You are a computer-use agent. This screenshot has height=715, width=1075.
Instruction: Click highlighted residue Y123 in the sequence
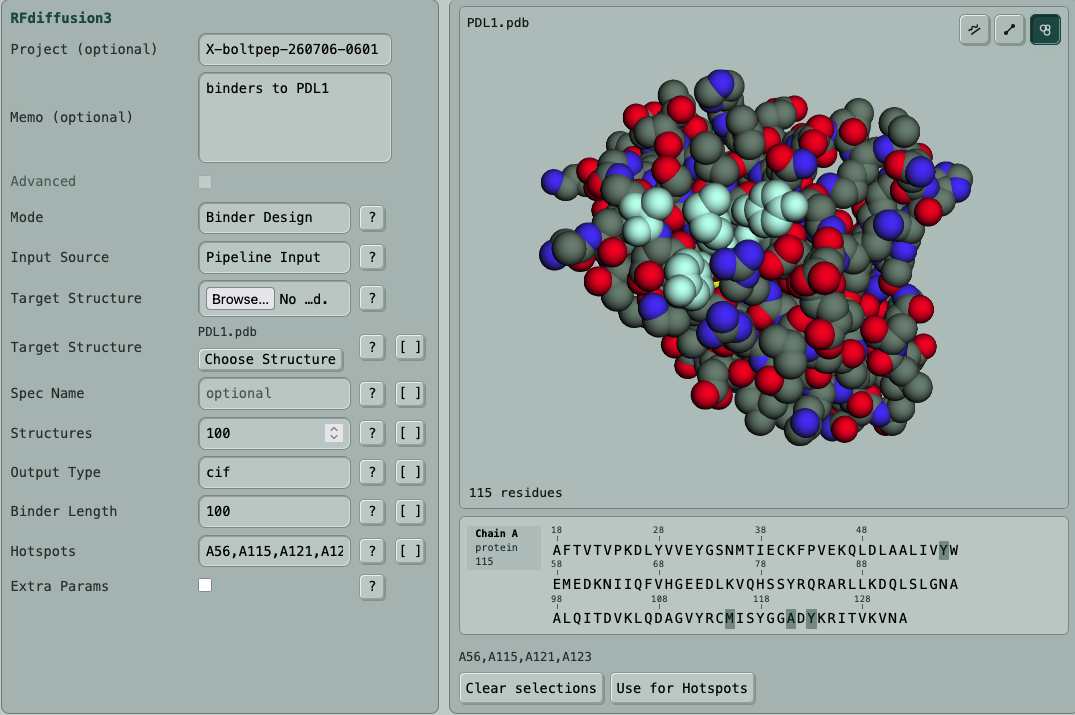812,618
